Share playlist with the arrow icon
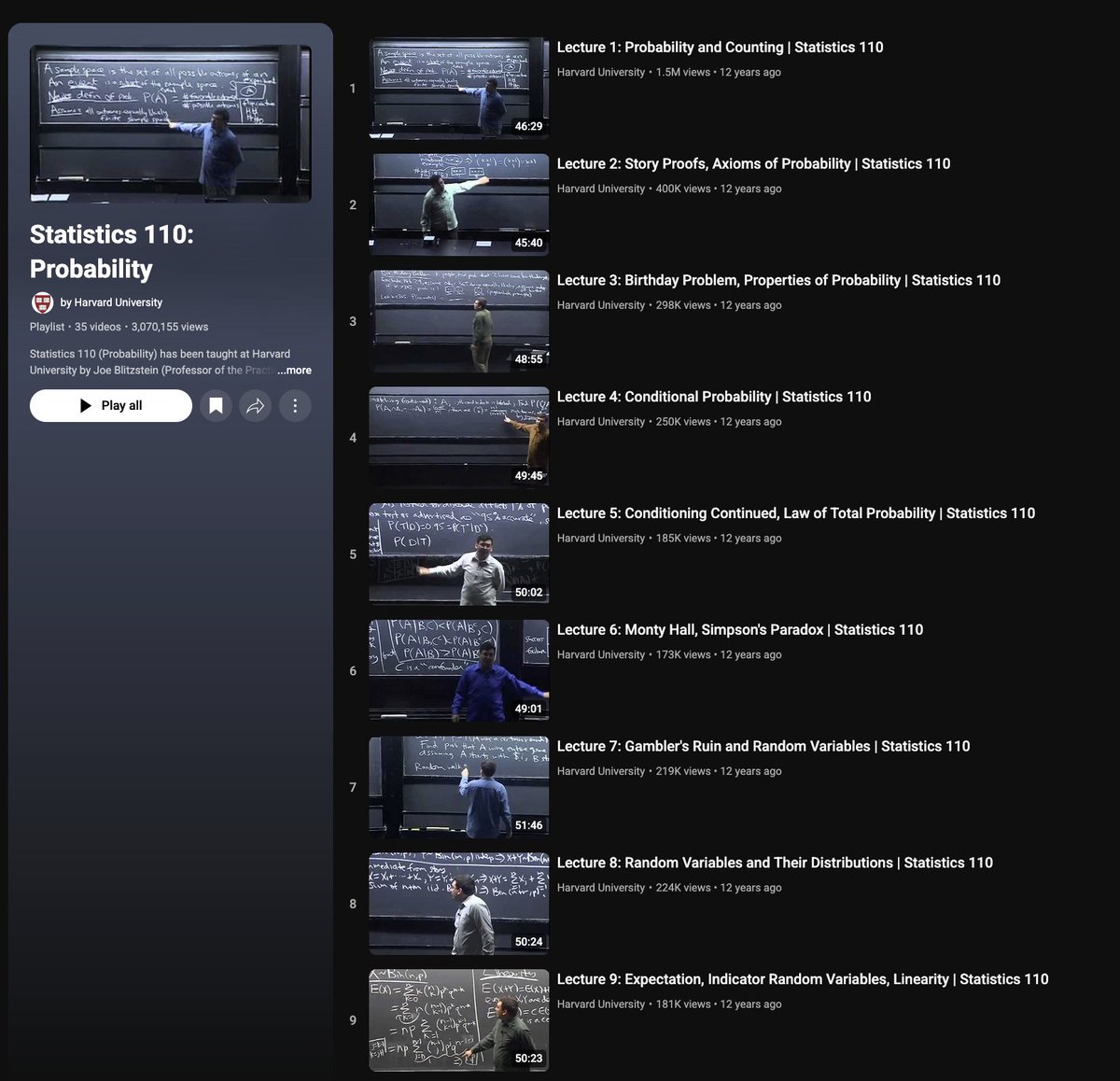 256,405
